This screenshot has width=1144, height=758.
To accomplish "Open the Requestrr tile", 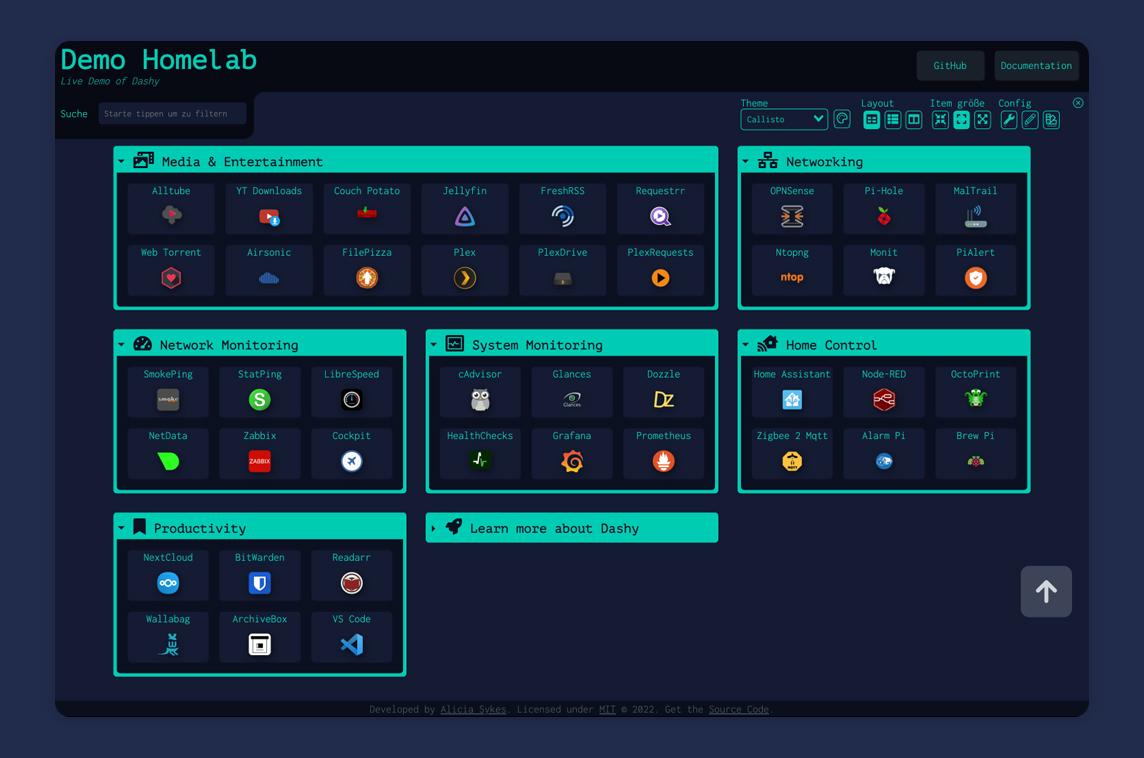I will point(660,208).
